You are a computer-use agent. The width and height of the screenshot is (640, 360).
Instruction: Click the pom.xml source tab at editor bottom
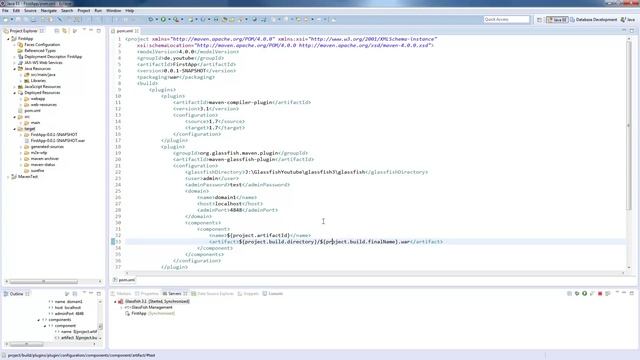(x=124, y=280)
